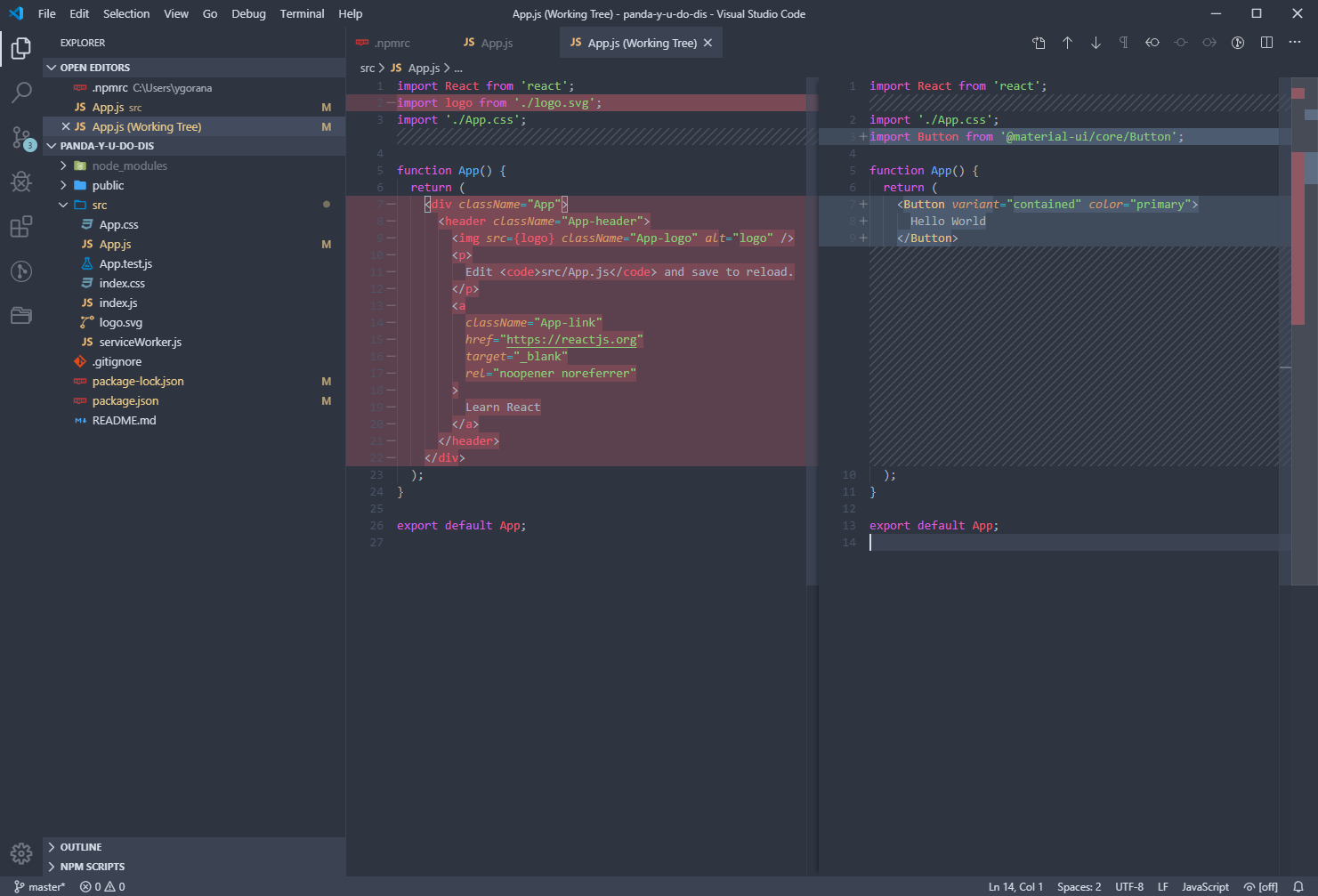Open Source Control view with badge 3
The height and width of the screenshot is (896, 1318).
click(x=21, y=137)
